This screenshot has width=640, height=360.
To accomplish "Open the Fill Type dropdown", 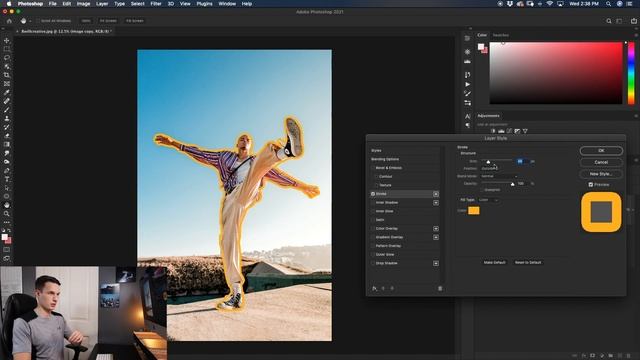I will click(x=489, y=200).
